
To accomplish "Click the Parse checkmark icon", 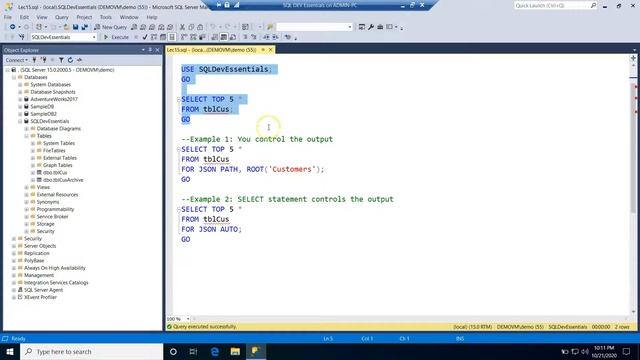I will coord(145,37).
